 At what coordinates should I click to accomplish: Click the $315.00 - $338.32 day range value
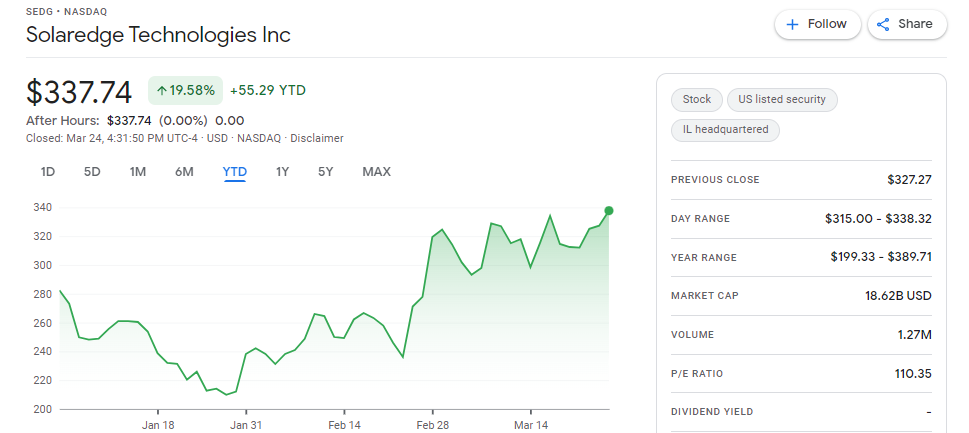coord(878,219)
